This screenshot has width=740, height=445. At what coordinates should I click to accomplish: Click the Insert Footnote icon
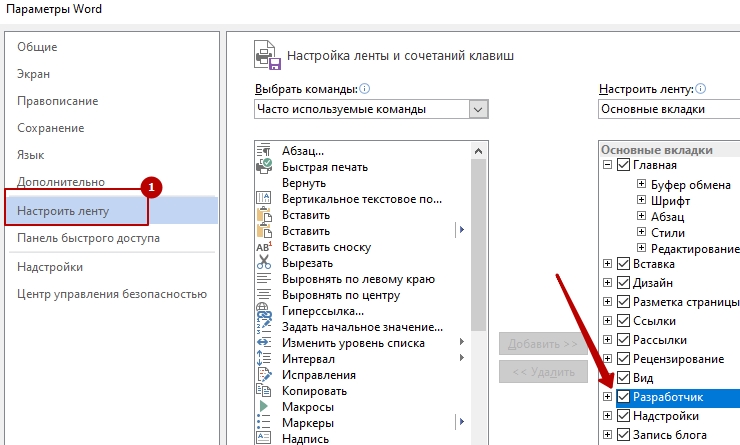(x=265, y=246)
